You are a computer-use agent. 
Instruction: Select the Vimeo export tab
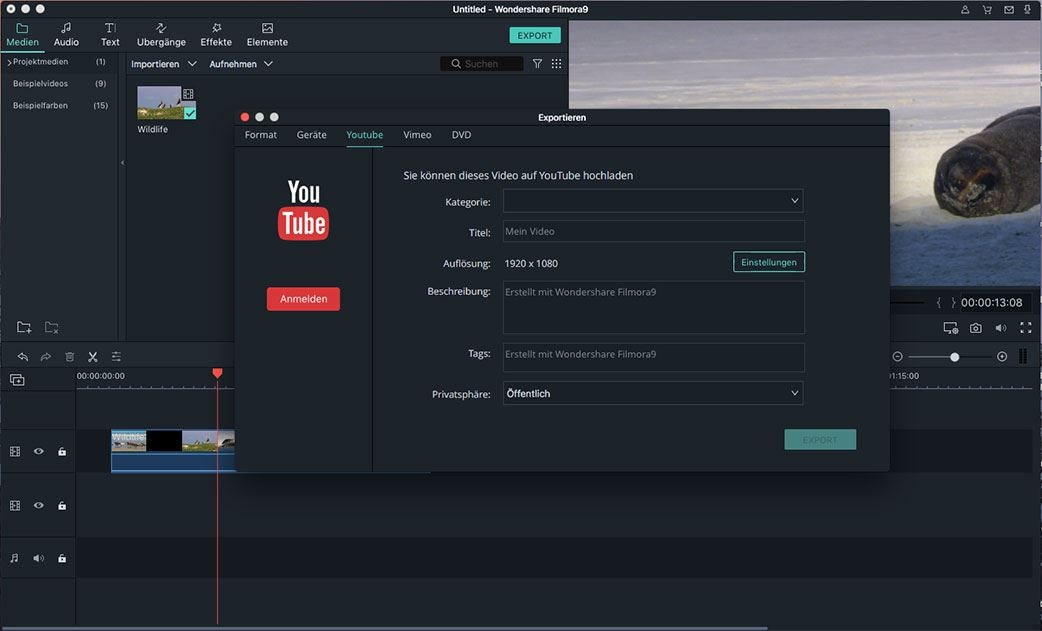(417, 135)
